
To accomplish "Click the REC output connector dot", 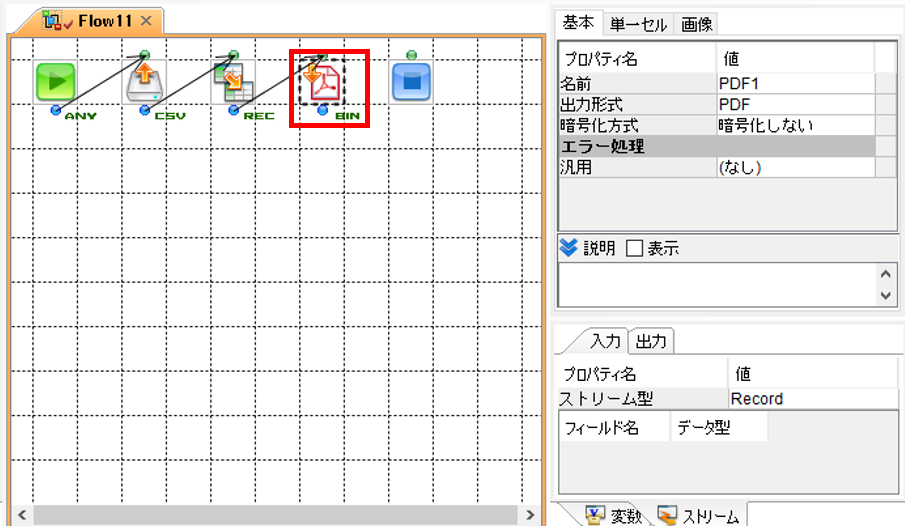I will 233,110.
